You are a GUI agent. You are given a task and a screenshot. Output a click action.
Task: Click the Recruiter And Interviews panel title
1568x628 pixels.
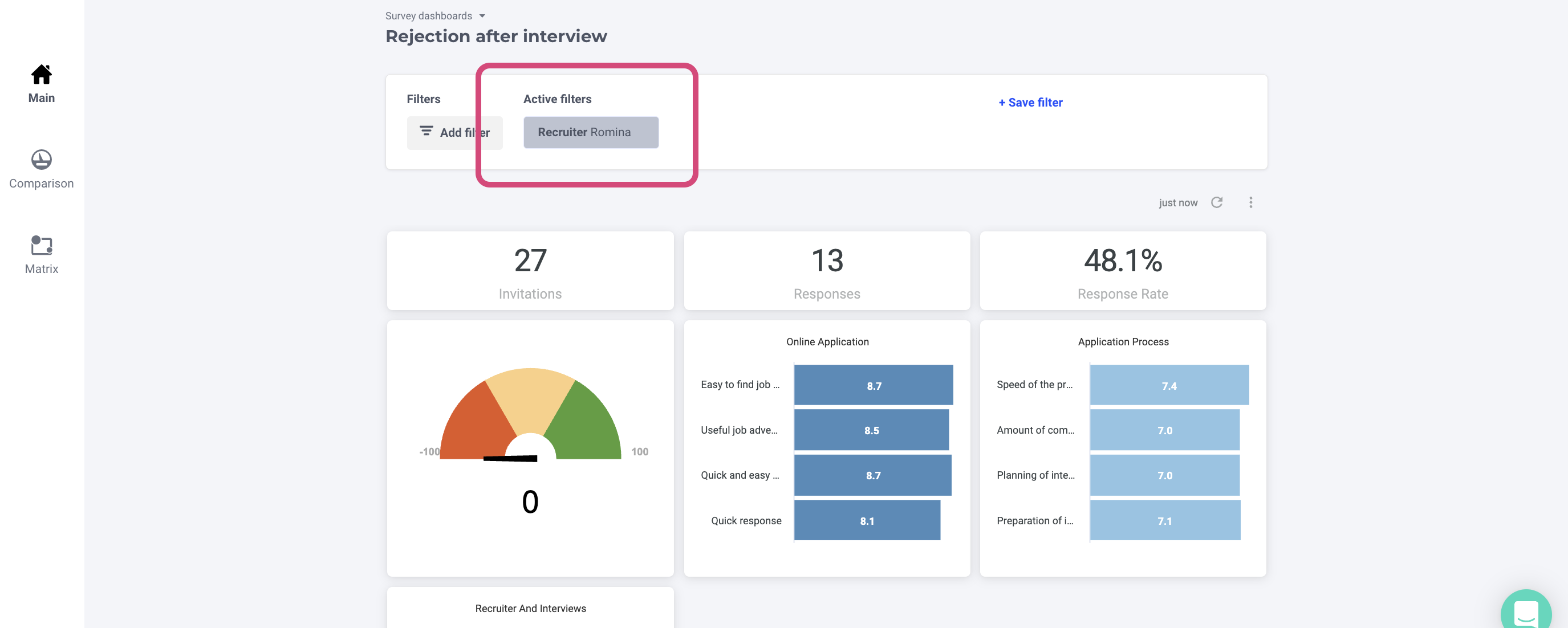tap(530, 609)
